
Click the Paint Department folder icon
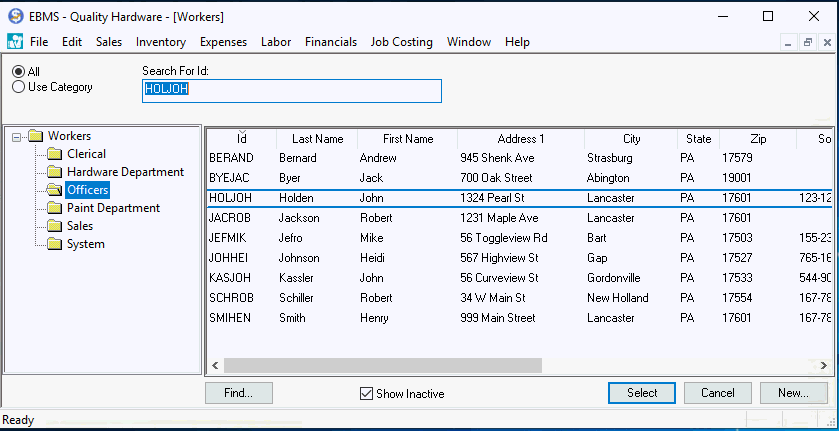[x=54, y=208]
